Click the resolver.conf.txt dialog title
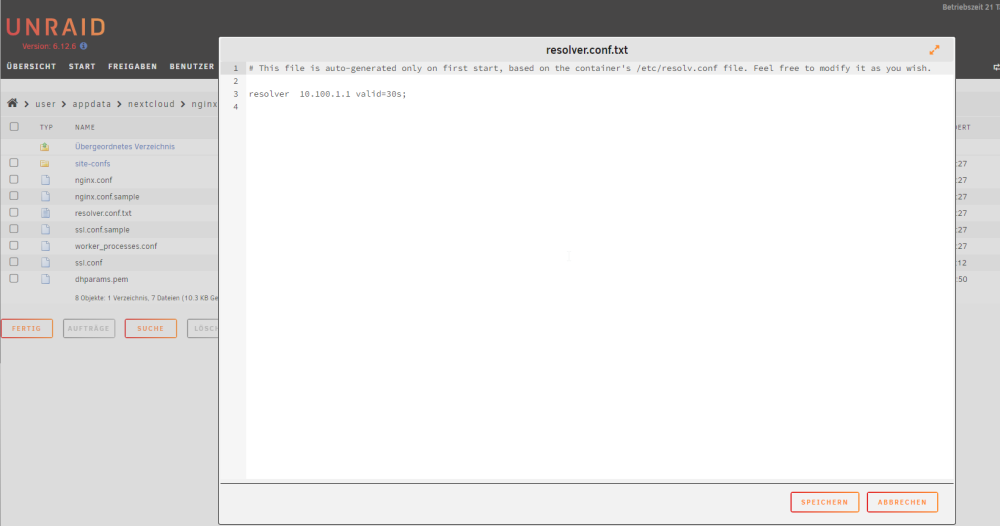 click(x=587, y=50)
